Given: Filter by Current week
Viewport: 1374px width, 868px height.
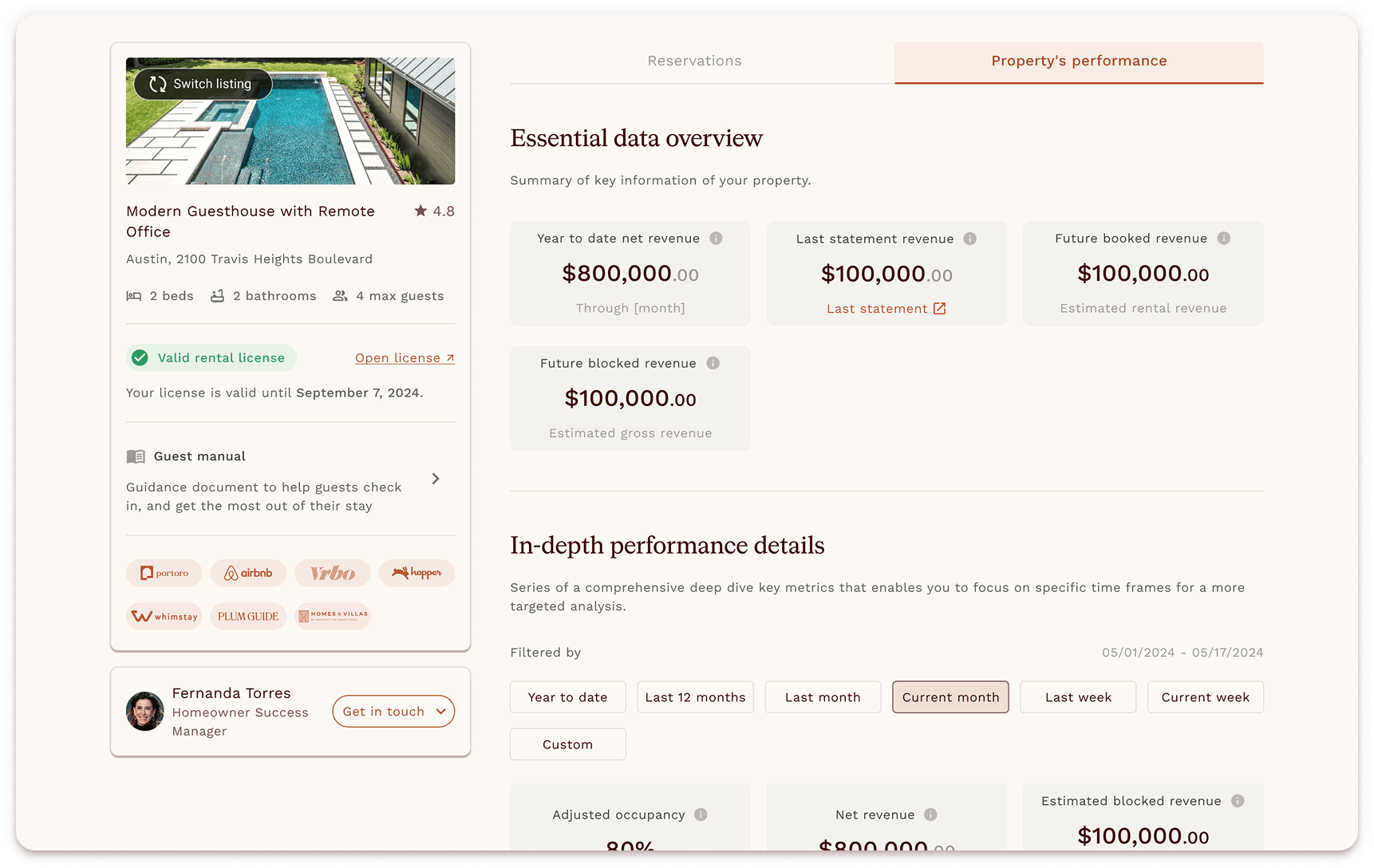Looking at the screenshot, I should (x=1206, y=697).
